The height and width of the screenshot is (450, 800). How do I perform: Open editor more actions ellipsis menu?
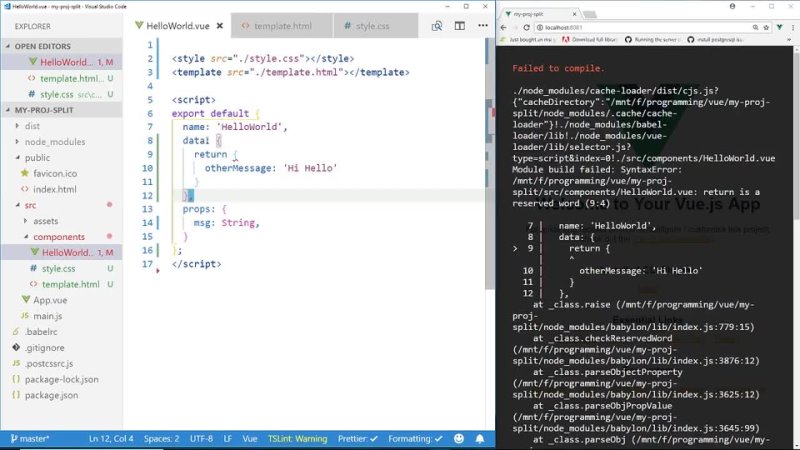pyautogui.click(x=483, y=26)
